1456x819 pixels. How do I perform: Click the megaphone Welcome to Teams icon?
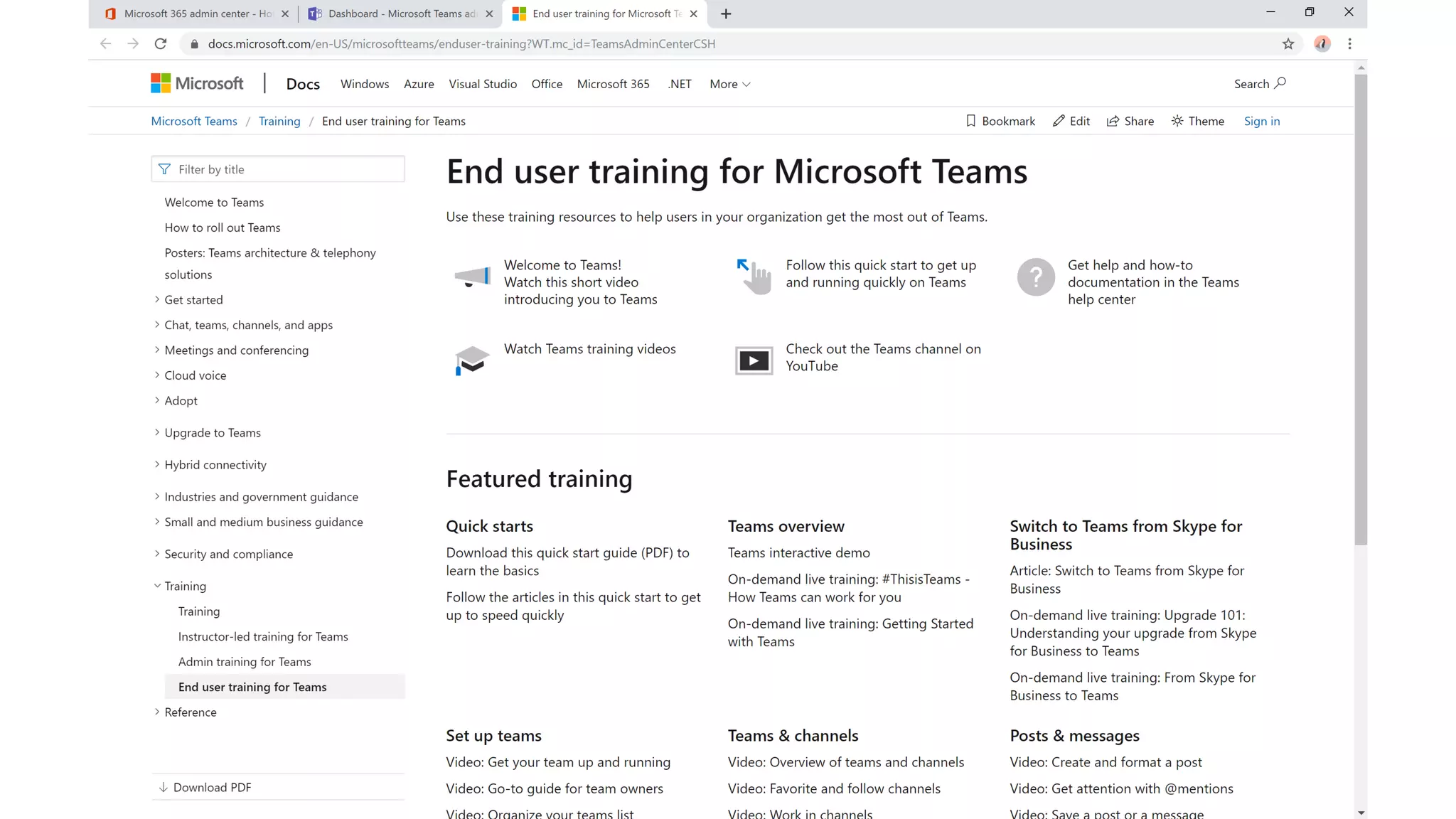point(472,277)
